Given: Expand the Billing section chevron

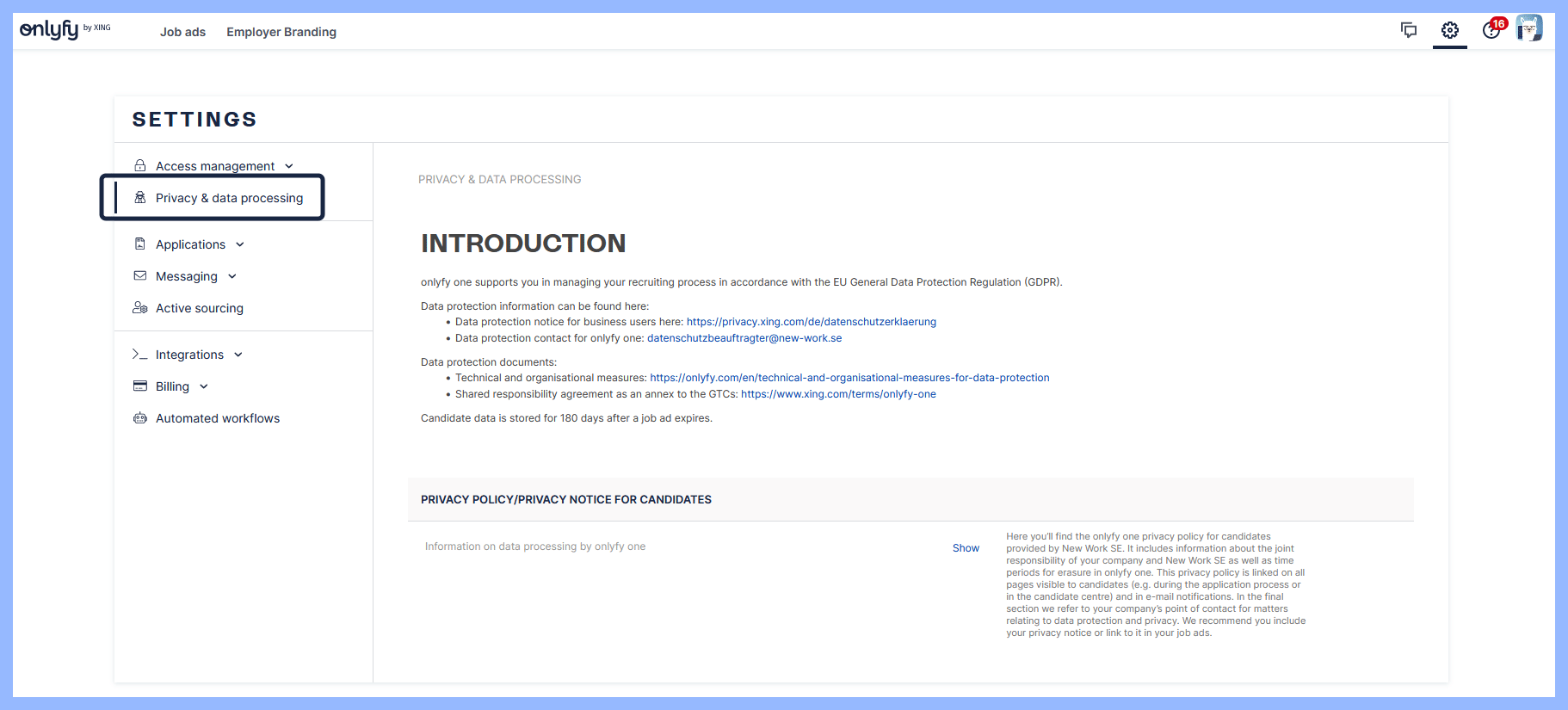Looking at the screenshot, I should click(204, 386).
